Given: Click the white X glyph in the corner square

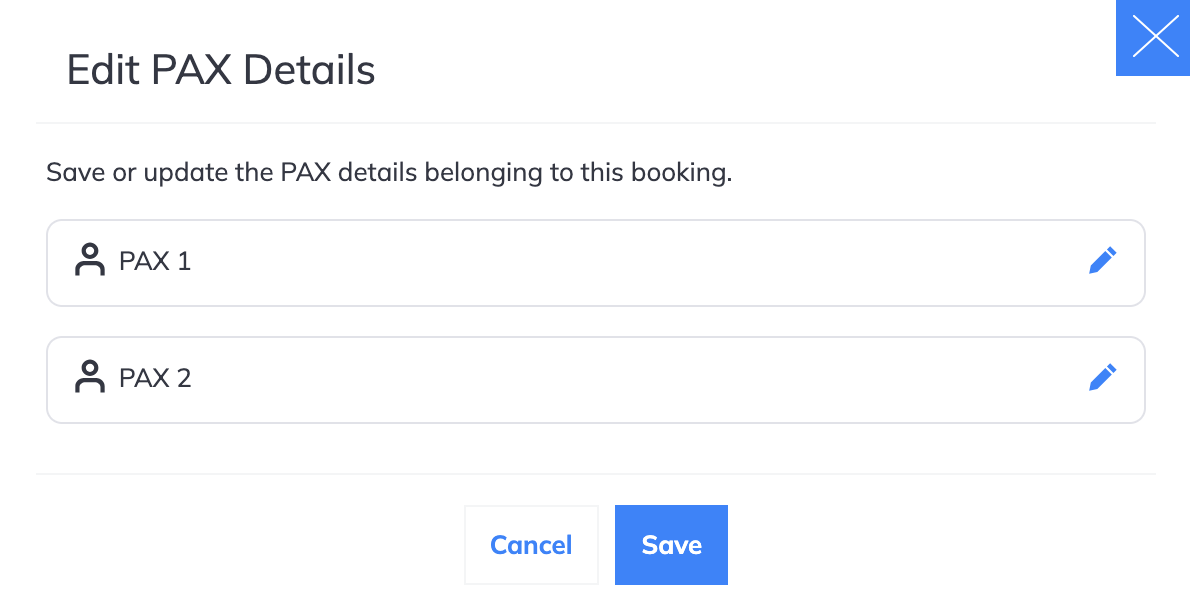Looking at the screenshot, I should click(1155, 36).
